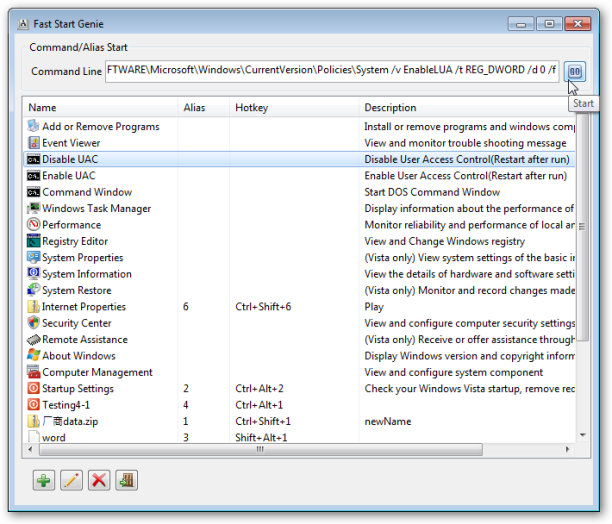This screenshot has height=524, width=612.
Task: Select the System Properties entry text
Action: [83, 258]
